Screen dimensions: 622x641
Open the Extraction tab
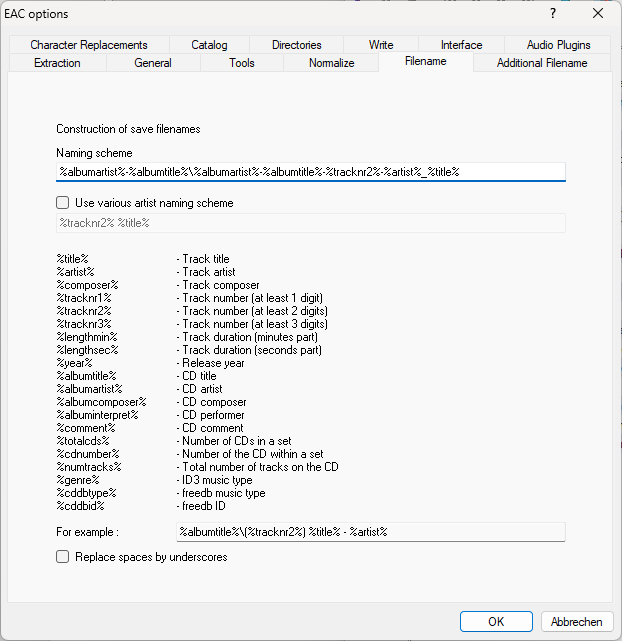click(x=57, y=63)
